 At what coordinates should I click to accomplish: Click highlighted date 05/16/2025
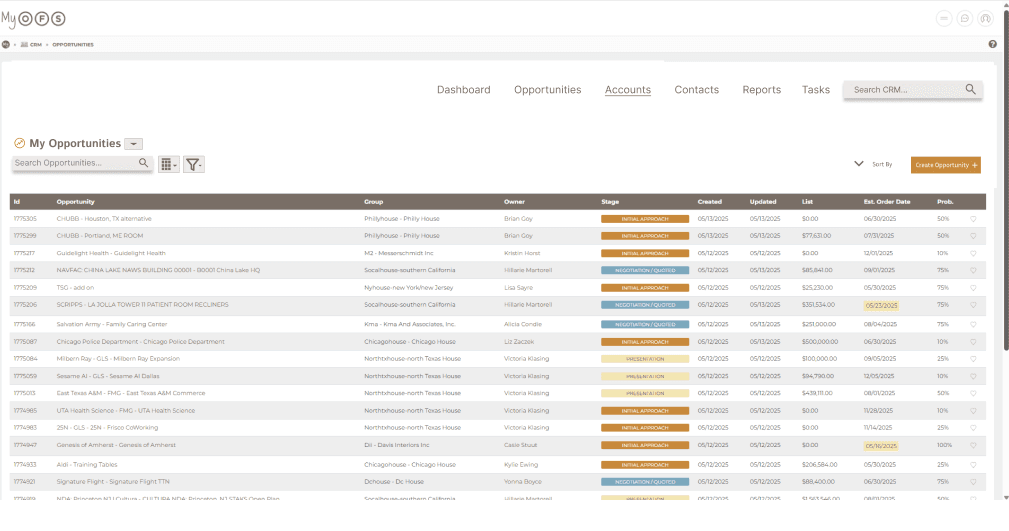[x=881, y=445]
